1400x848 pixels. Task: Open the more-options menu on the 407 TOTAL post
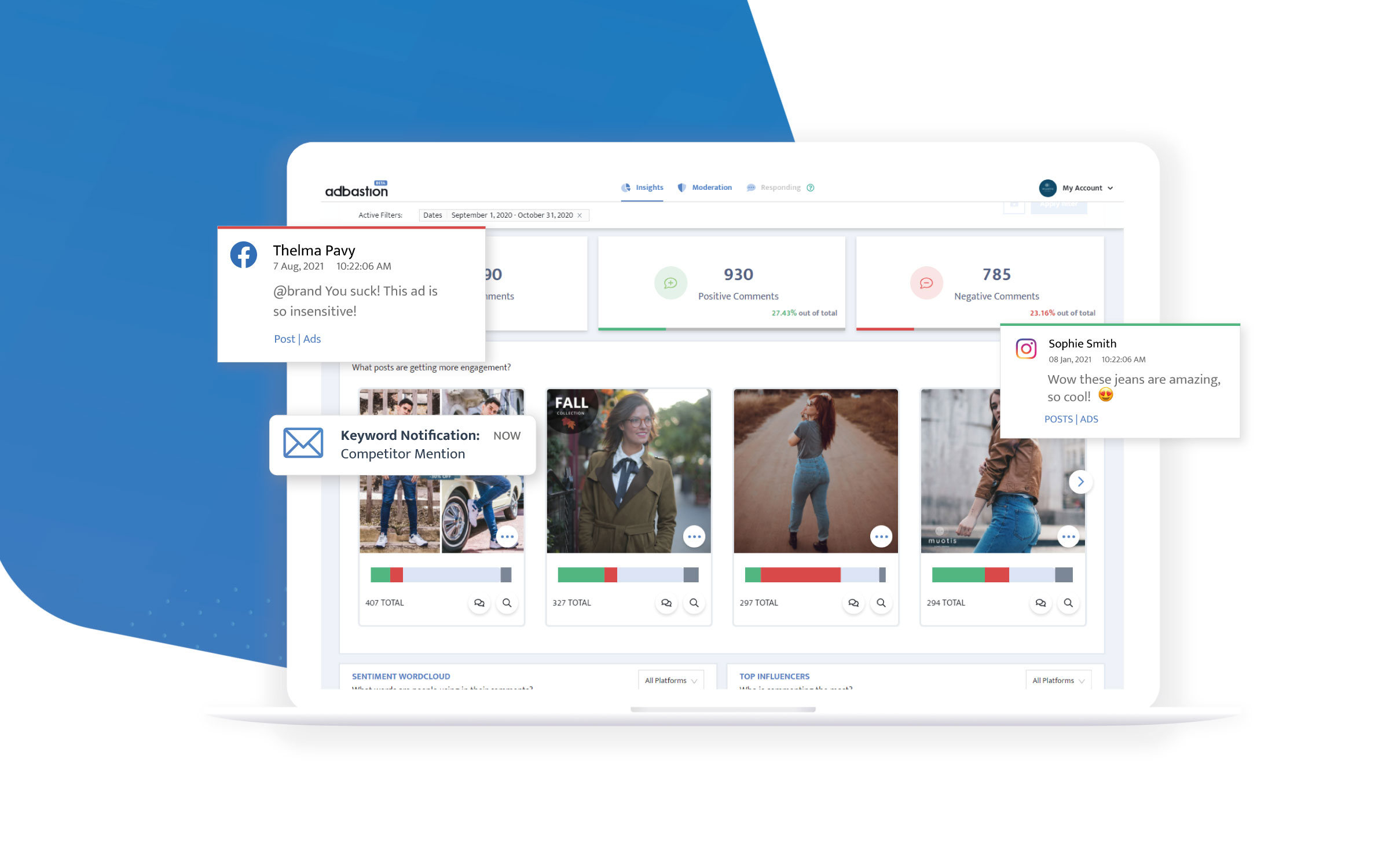point(507,537)
